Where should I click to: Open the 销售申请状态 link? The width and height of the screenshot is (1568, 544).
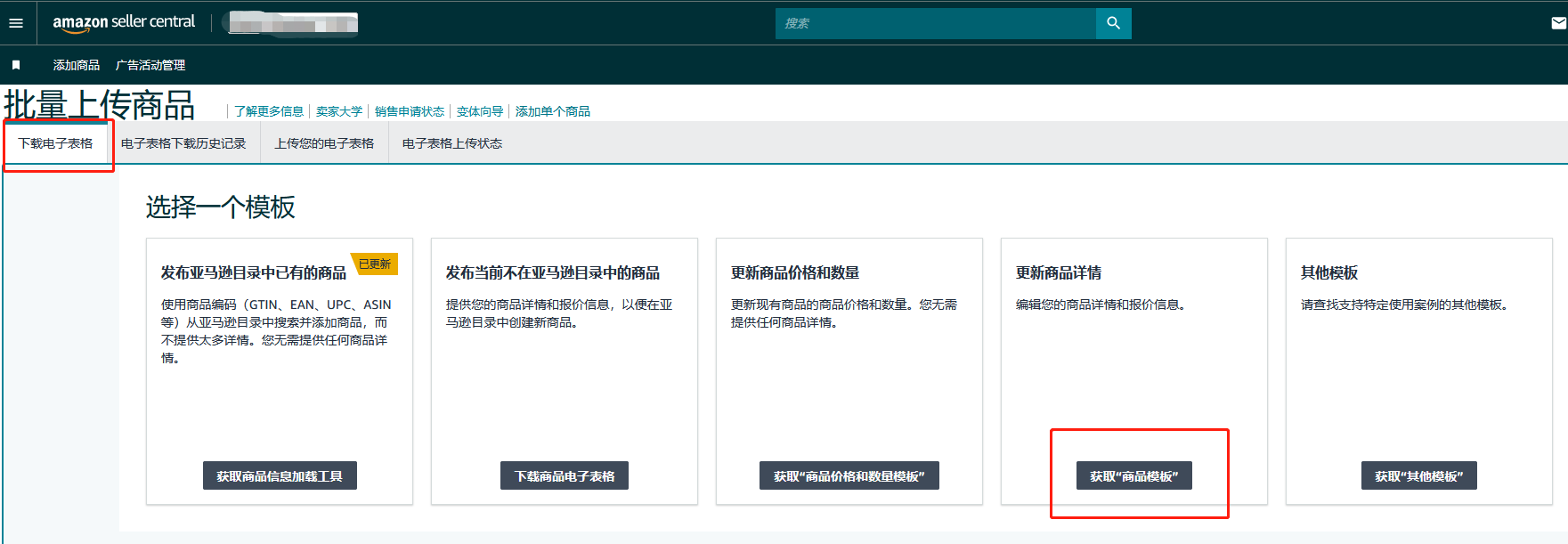[x=410, y=111]
